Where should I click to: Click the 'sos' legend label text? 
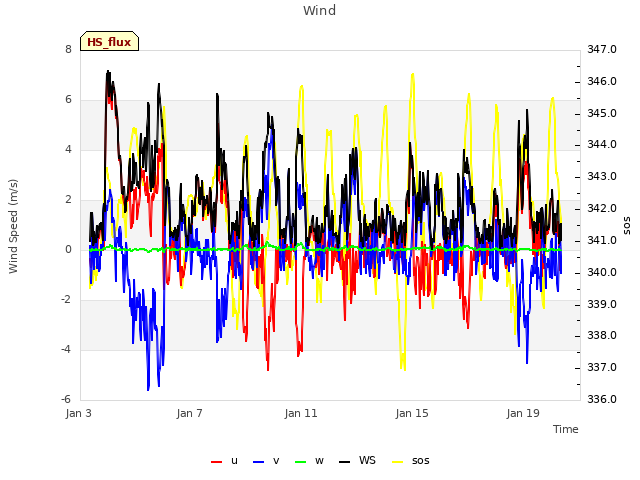pos(421,461)
